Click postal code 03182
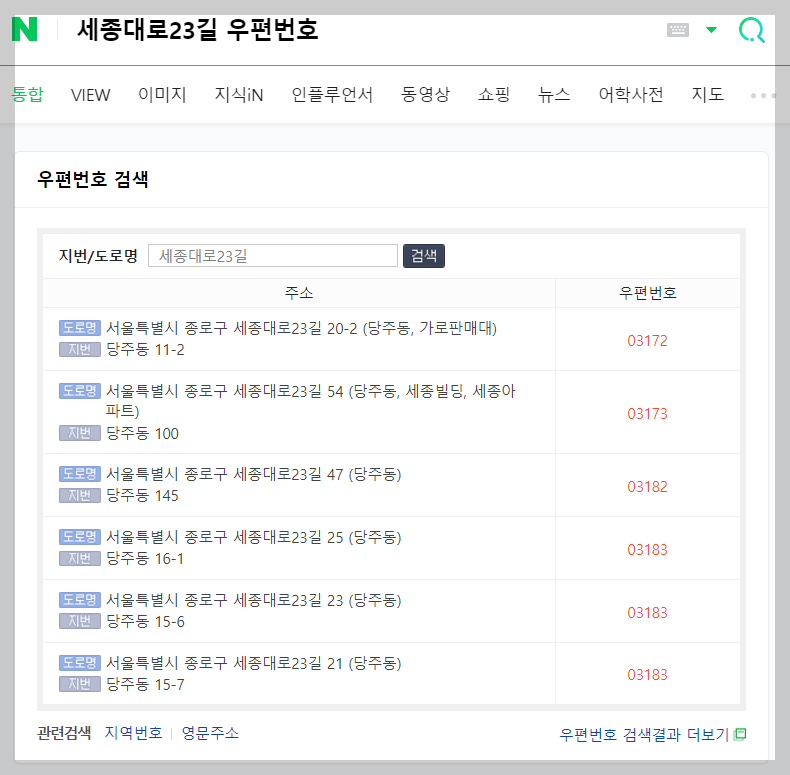This screenshot has width=790, height=775. pyautogui.click(x=647, y=487)
